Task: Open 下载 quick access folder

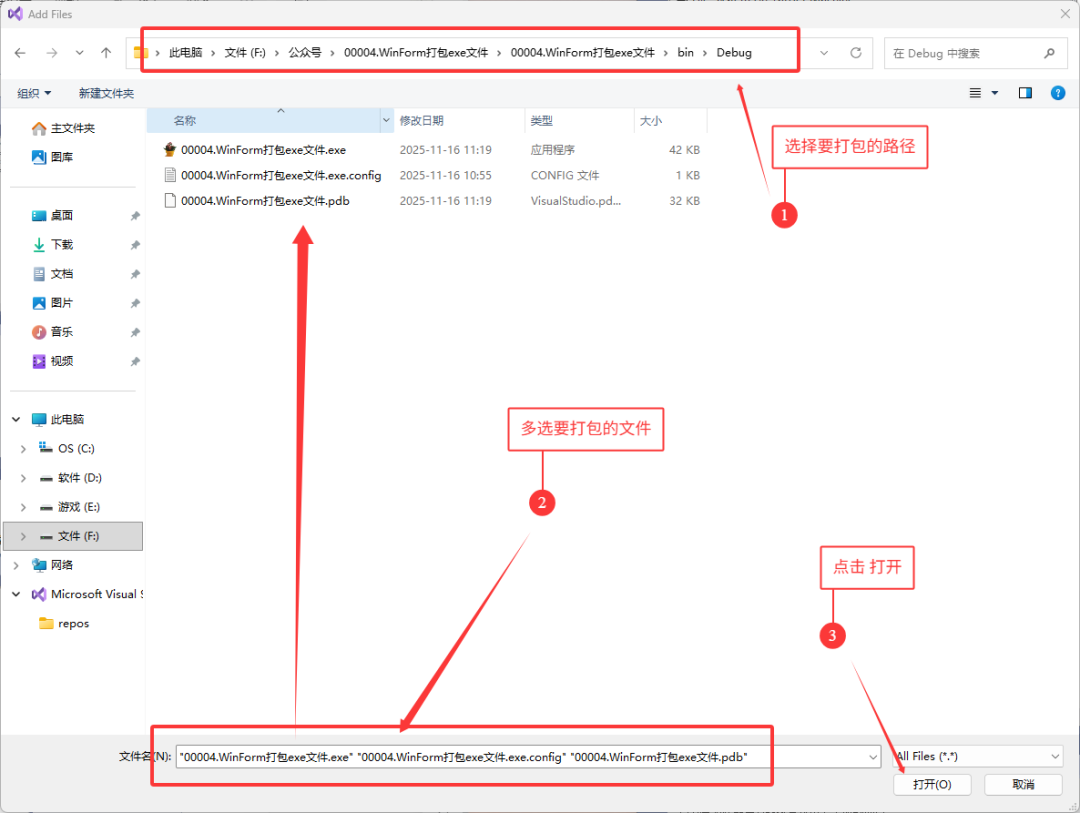Action: click(52, 245)
